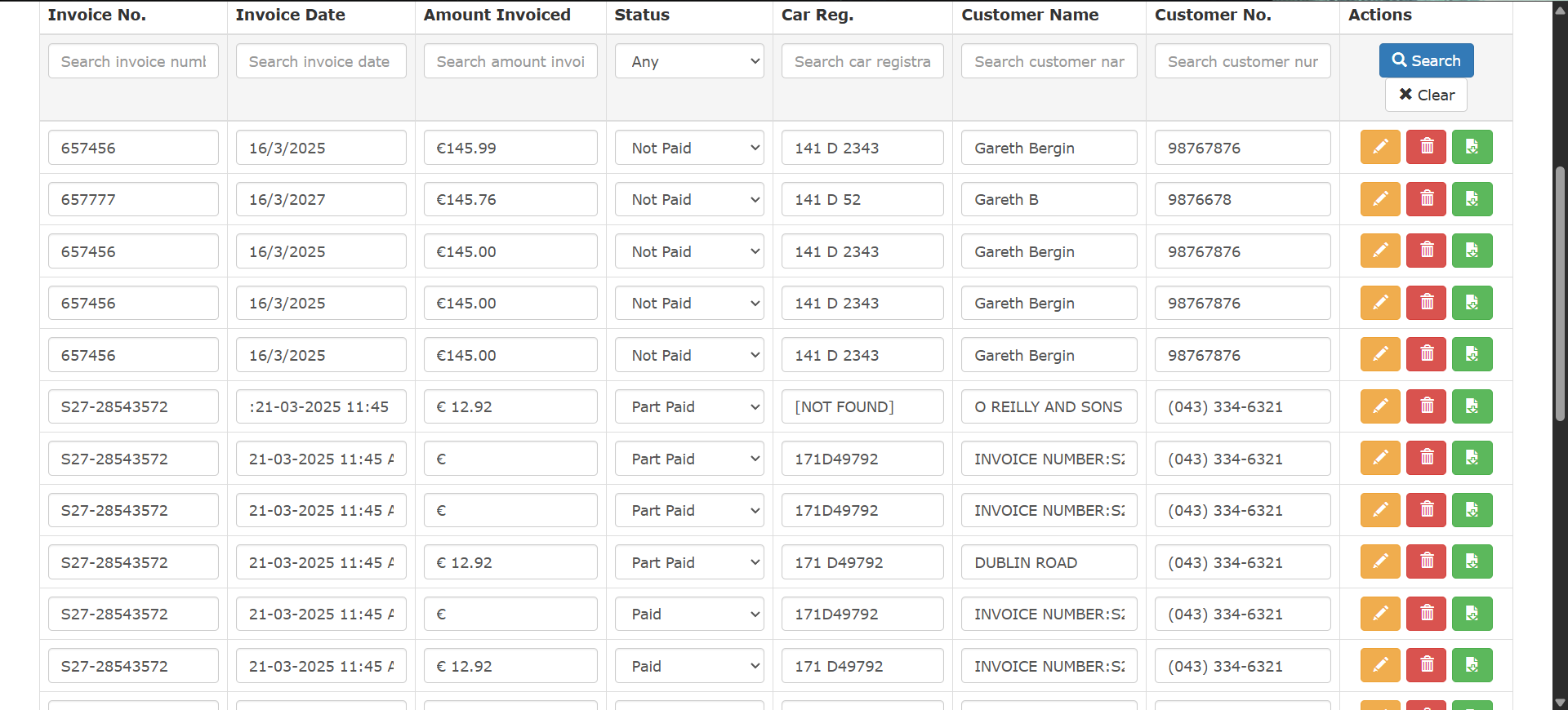Open the Any status filter dropdown
The width and height of the screenshot is (1568, 710).
click(x=688, y=61)
